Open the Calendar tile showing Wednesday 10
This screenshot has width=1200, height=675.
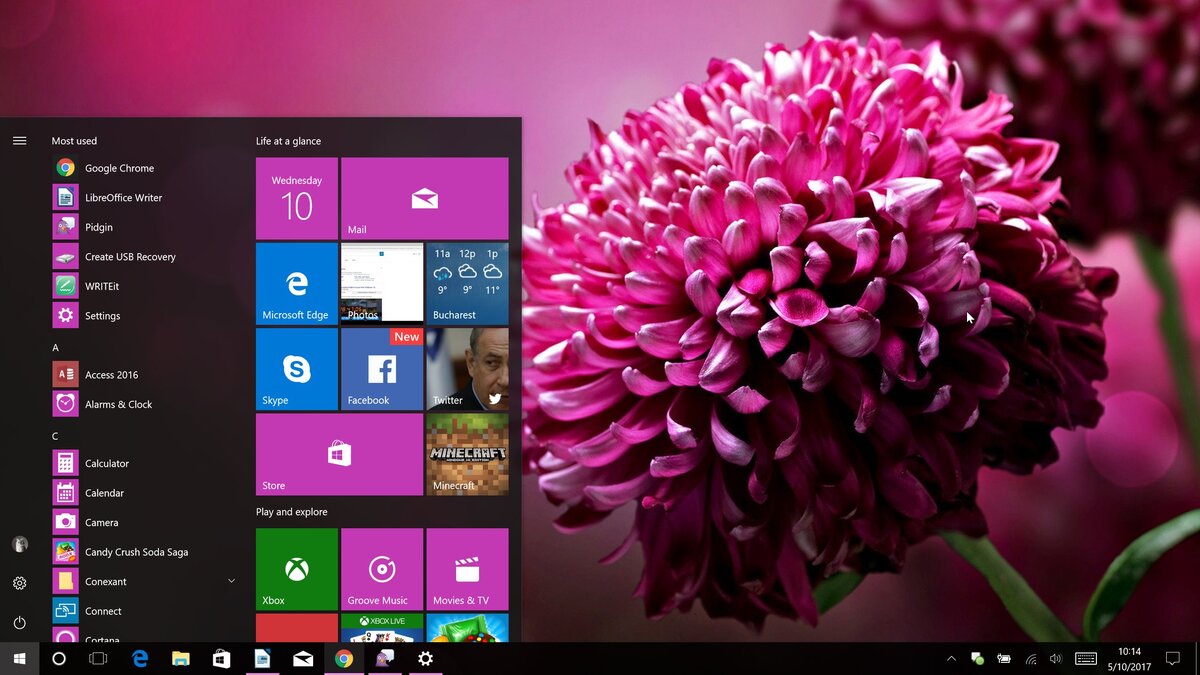pos(297,198)
